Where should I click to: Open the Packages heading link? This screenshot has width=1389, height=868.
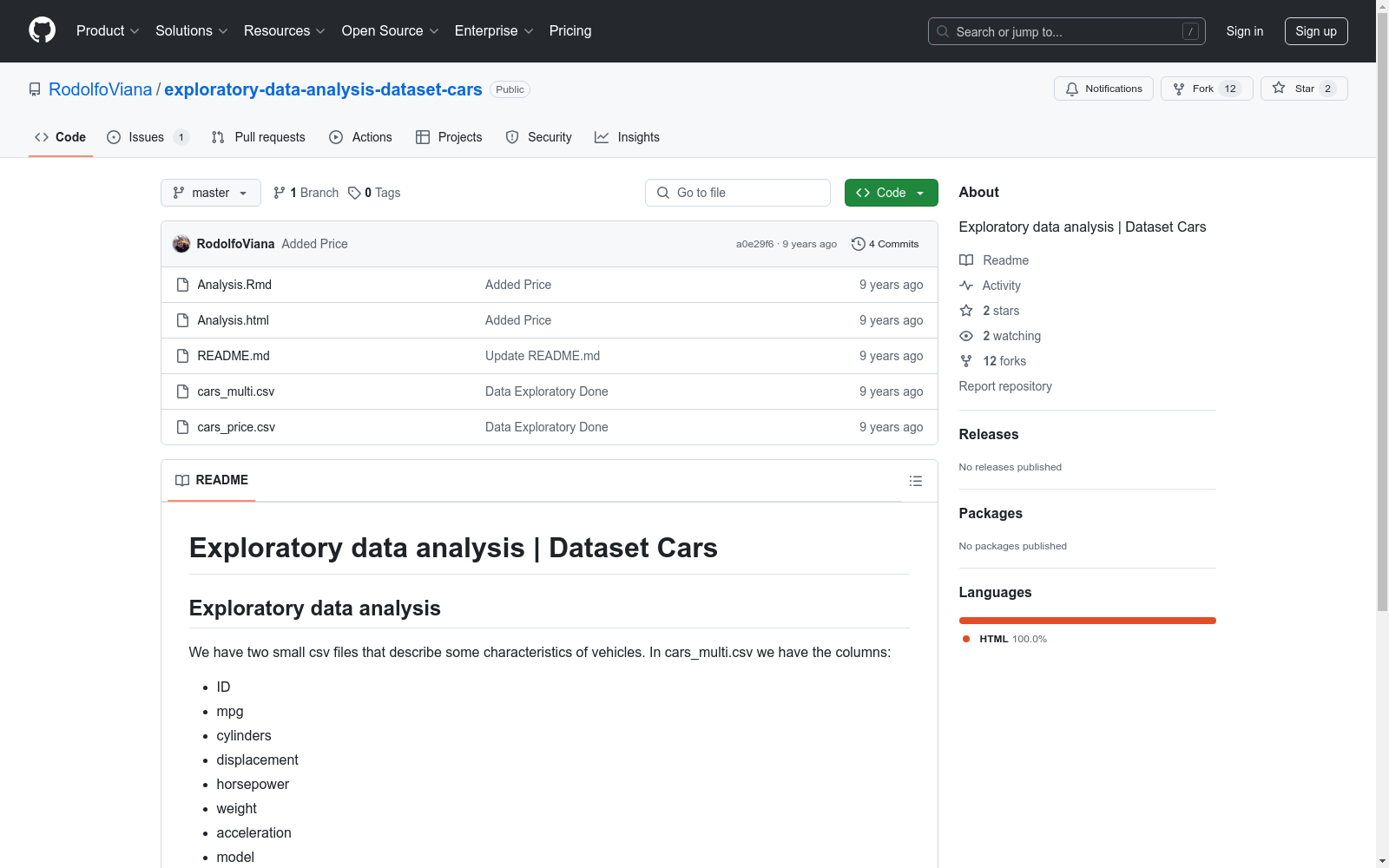coord(991,513)
